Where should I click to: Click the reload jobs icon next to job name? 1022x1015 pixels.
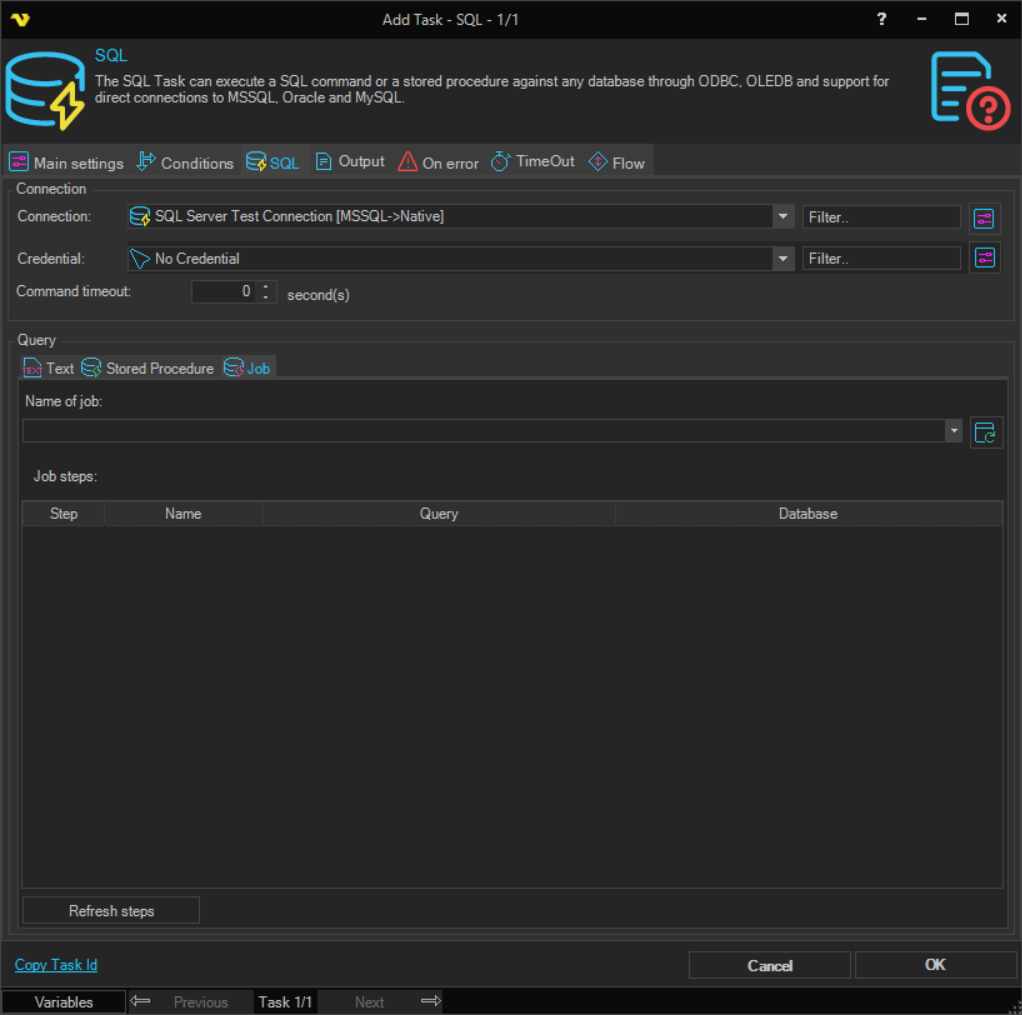pos(986,432)
